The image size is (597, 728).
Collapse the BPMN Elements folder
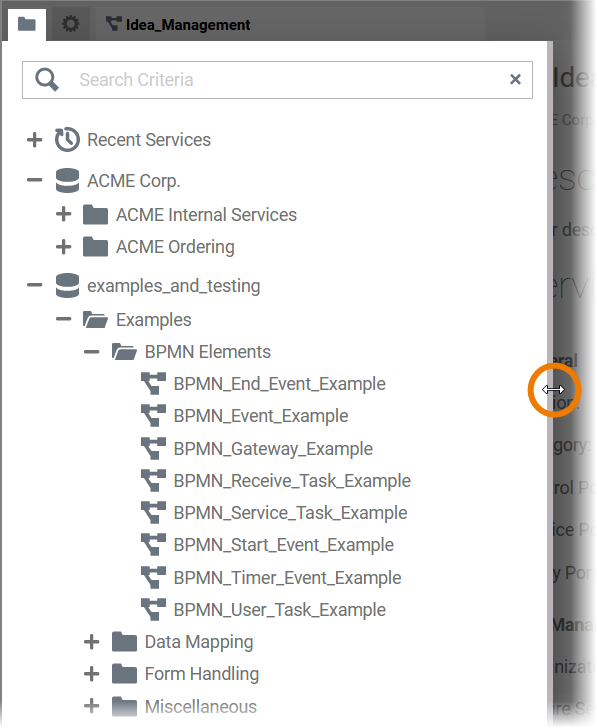click(91, 352)
